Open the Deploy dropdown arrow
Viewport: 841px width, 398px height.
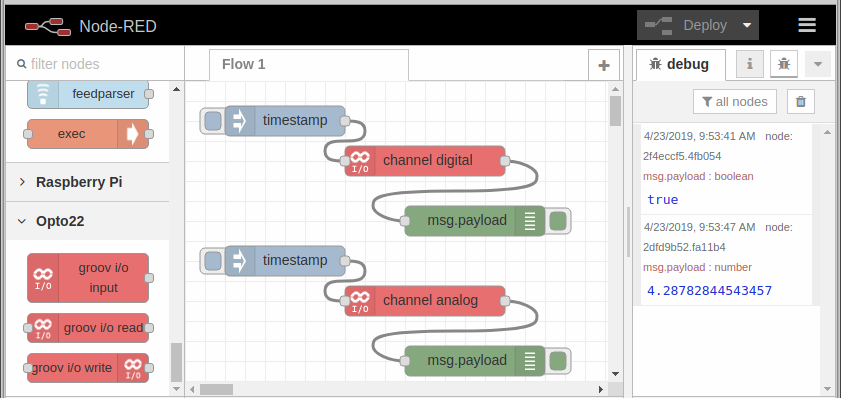click(747, 25)
